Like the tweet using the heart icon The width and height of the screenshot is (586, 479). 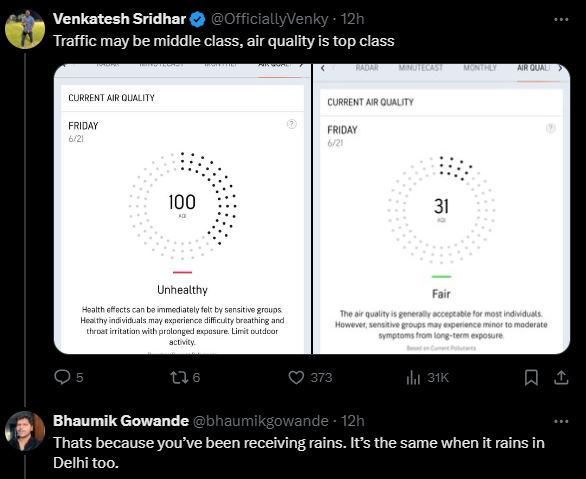(296, 377)
